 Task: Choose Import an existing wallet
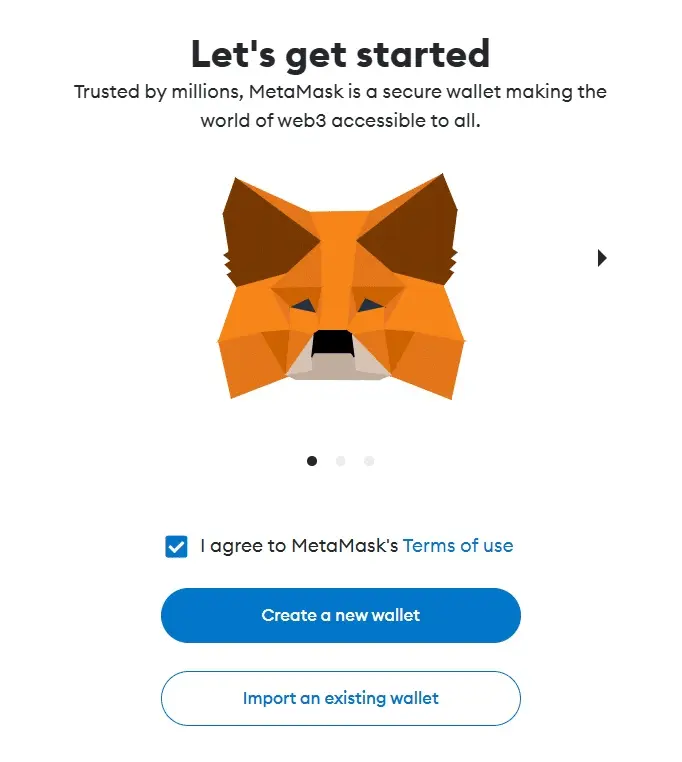[x=341, y=698]
